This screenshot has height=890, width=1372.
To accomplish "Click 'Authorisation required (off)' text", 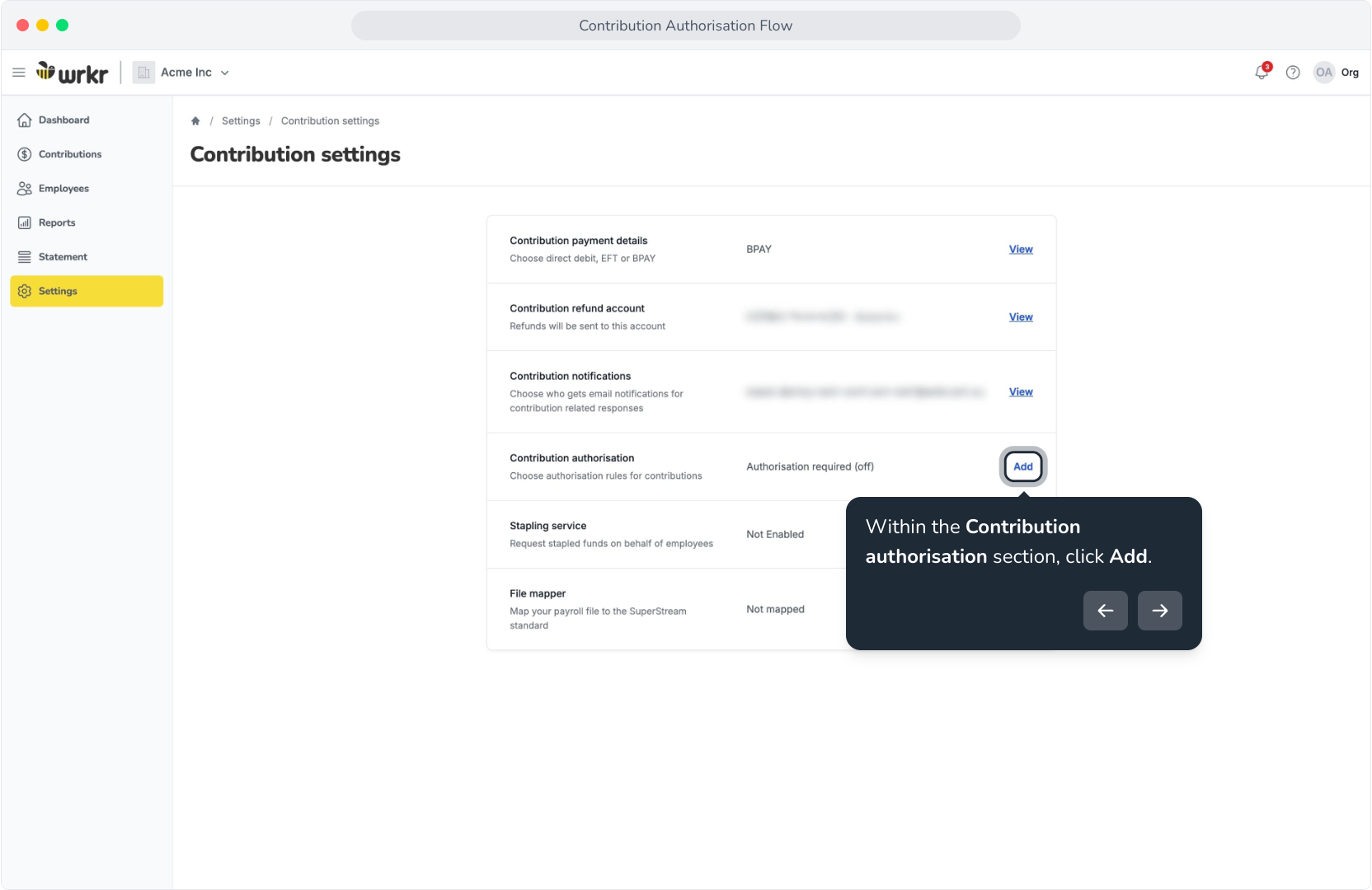I will point(811,466).
